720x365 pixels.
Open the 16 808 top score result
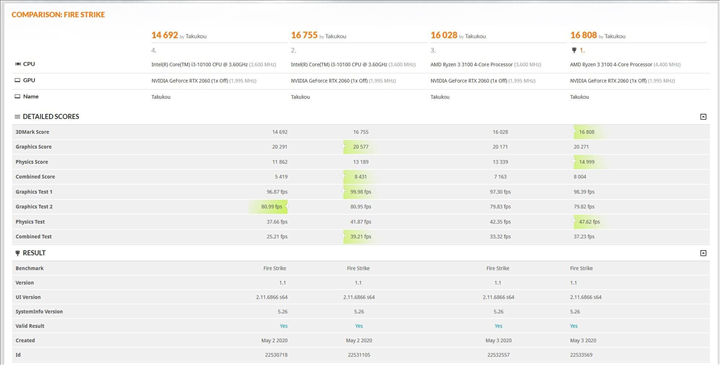coord(583,35)
